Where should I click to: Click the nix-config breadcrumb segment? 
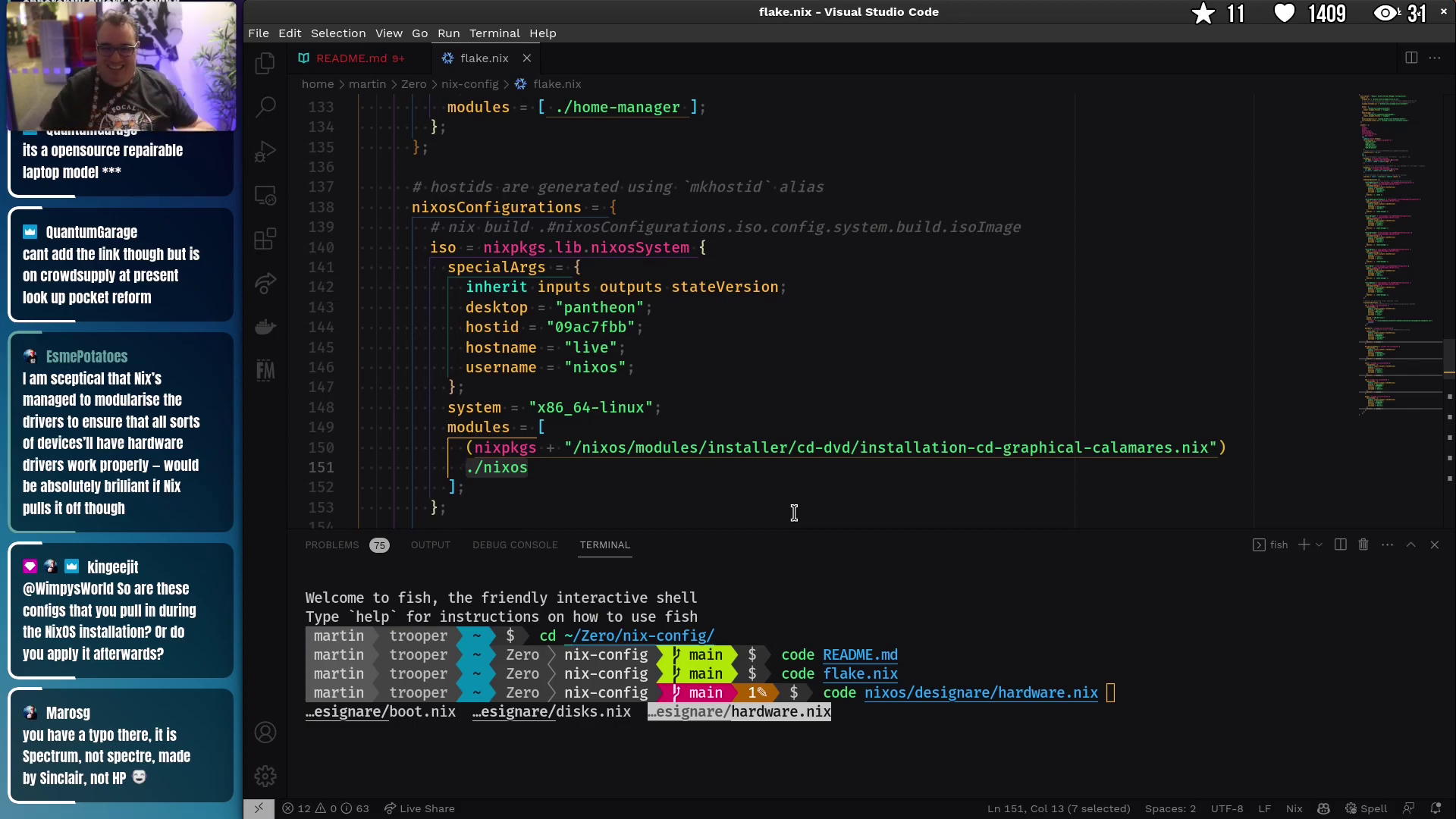(x=469, y=84)
